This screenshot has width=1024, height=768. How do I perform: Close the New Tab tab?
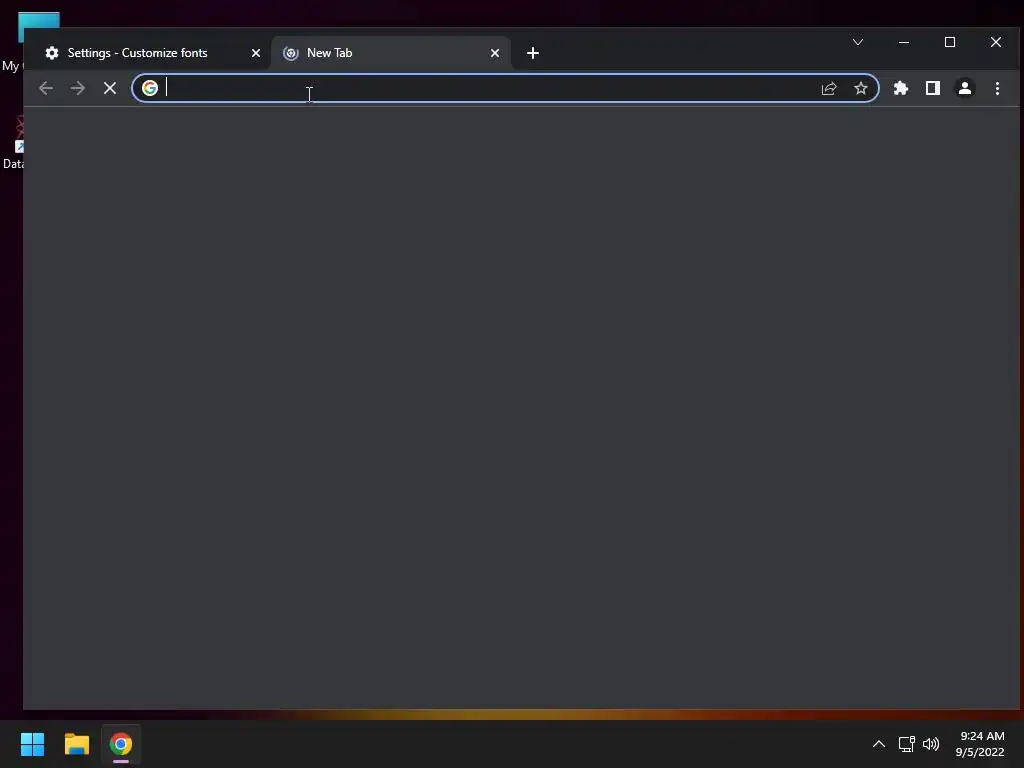(495, 53)
